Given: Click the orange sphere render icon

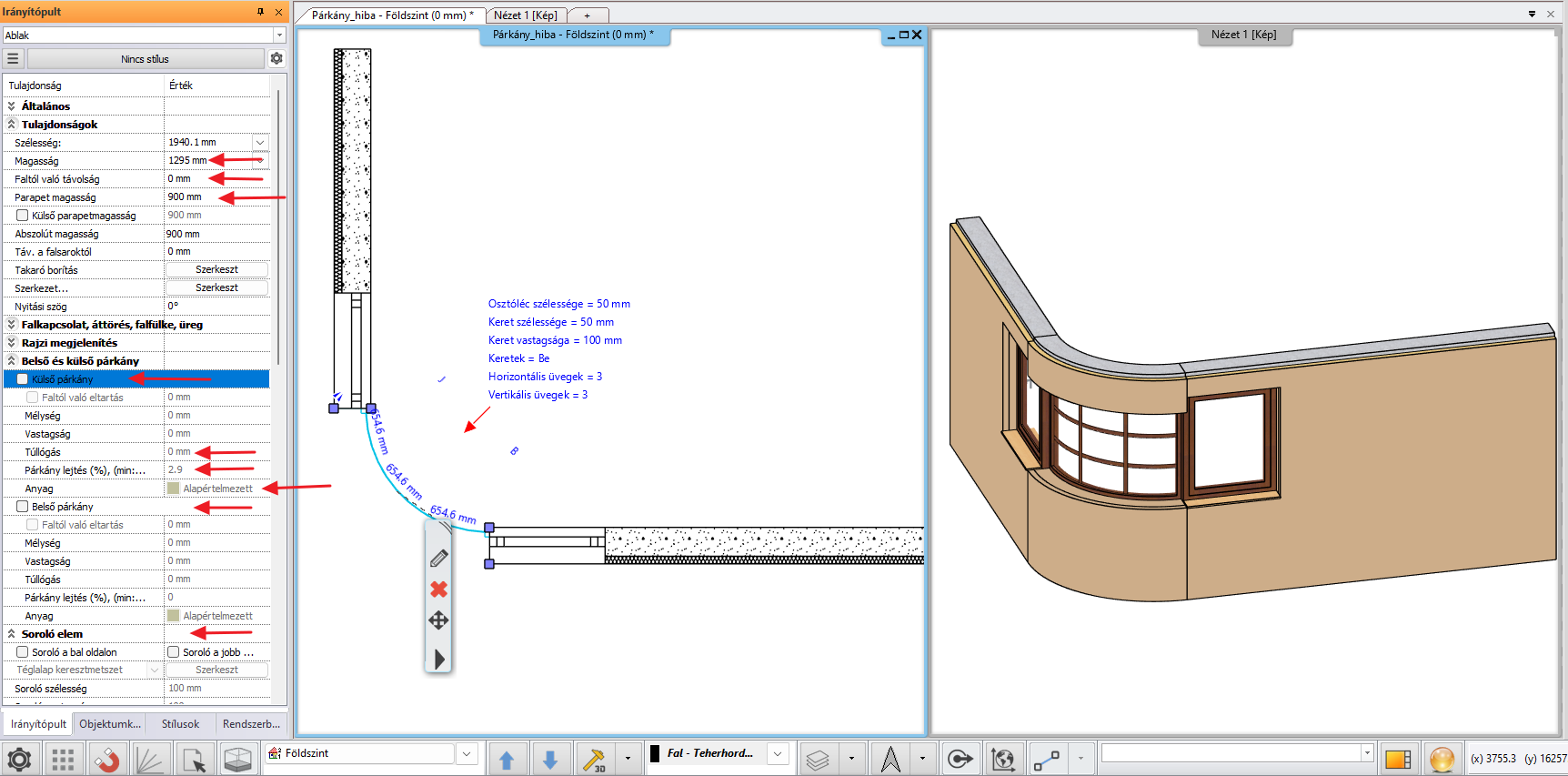Looking at the screenshot, I should click(1442, 759).
